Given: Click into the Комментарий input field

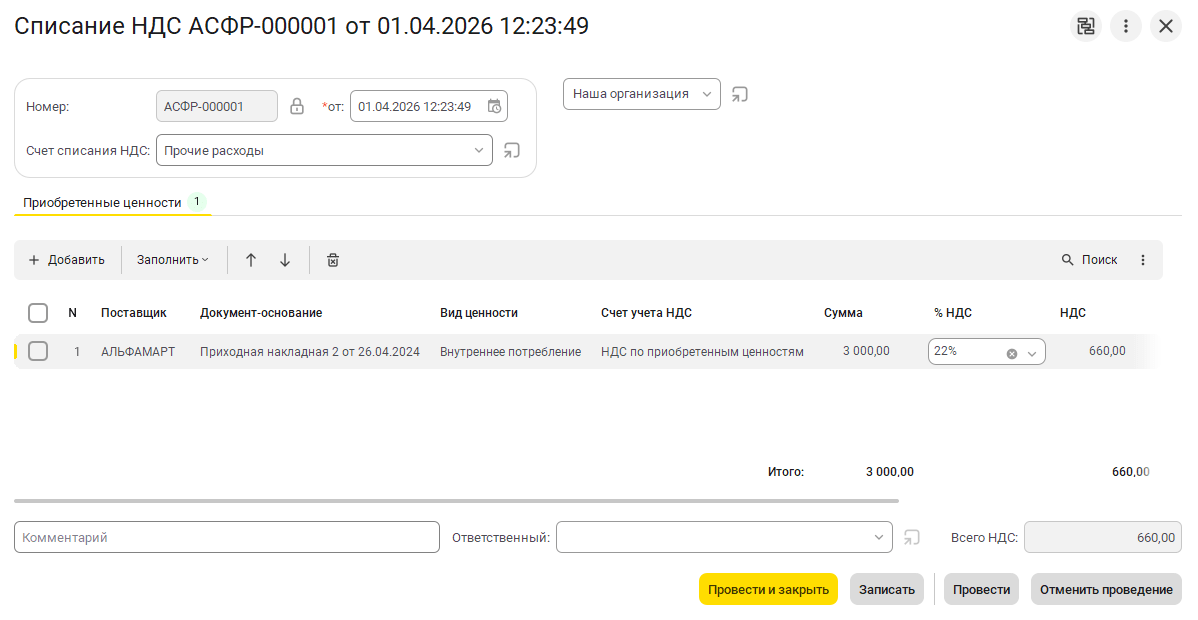Looking at the screenshot, I should (227, 537).
